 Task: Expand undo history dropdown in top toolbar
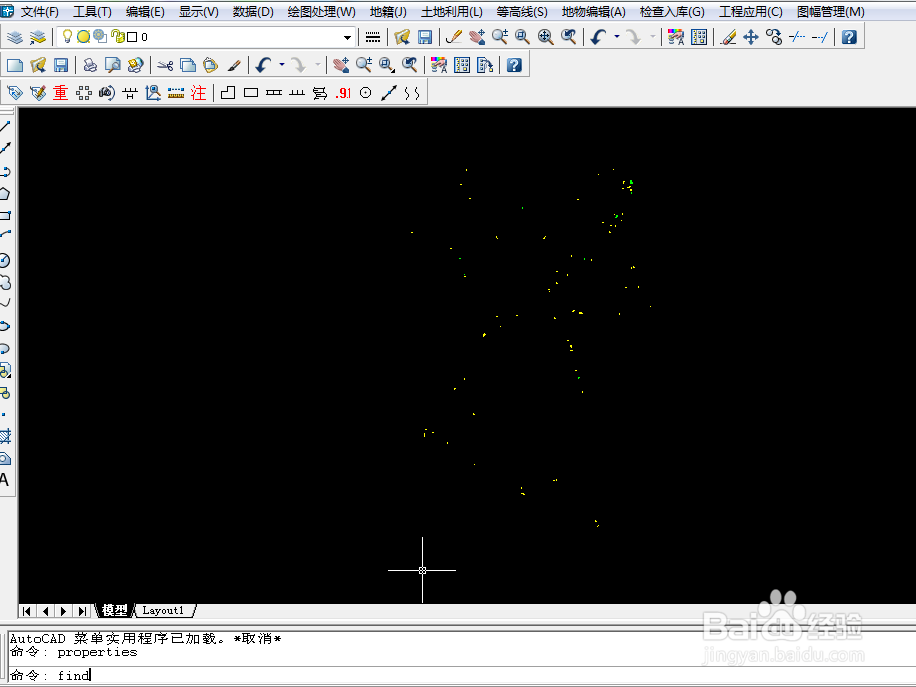(617, 37)
